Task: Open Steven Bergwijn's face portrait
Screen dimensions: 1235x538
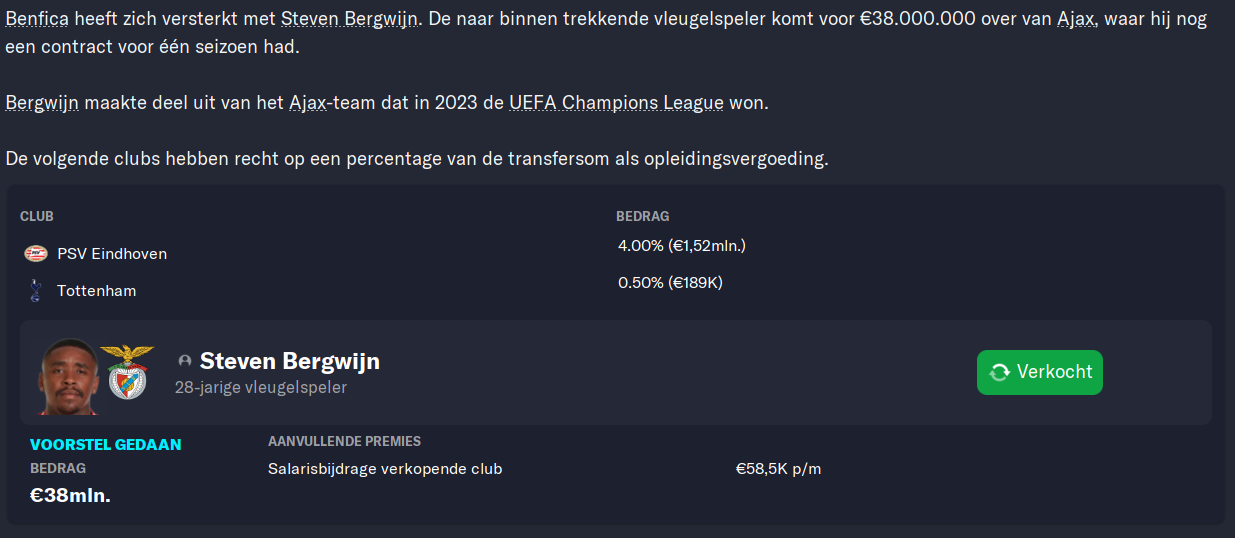Action: pyautogui.click(x=68, y=376)
